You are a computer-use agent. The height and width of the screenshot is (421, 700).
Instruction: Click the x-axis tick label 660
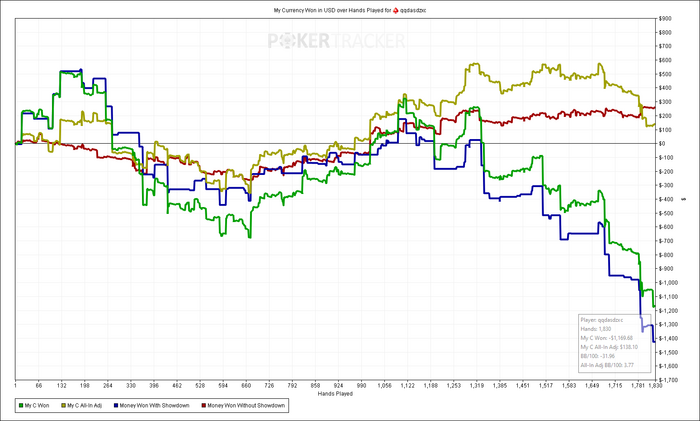coord(246,386)
